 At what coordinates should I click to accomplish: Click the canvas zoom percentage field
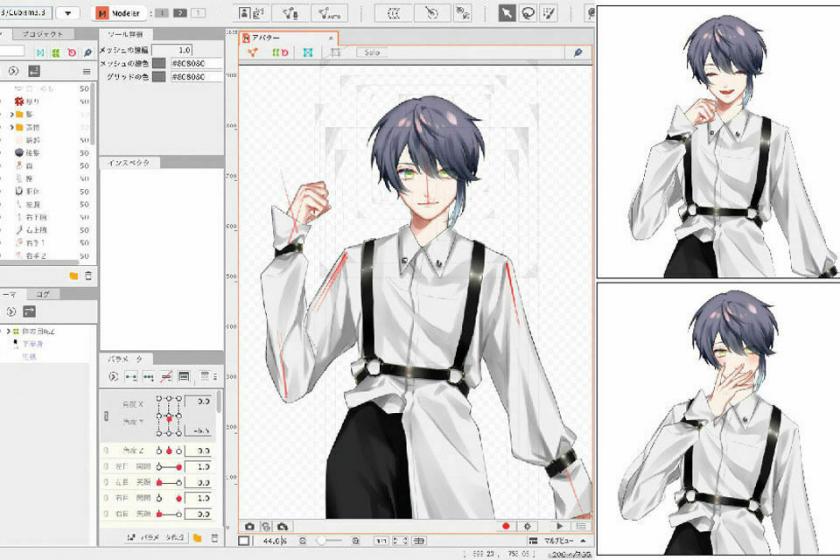pyautogui.click(x=275, y=541)
